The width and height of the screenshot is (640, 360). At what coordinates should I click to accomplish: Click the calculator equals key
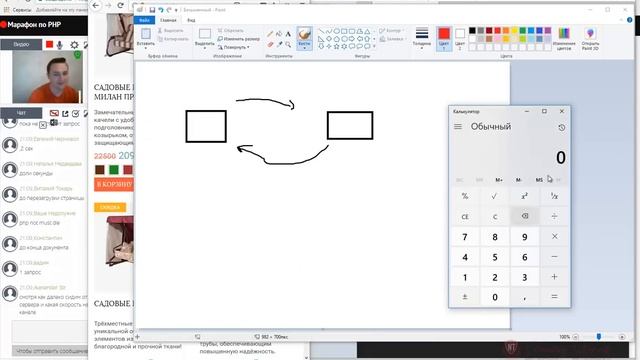pos(554,297)
